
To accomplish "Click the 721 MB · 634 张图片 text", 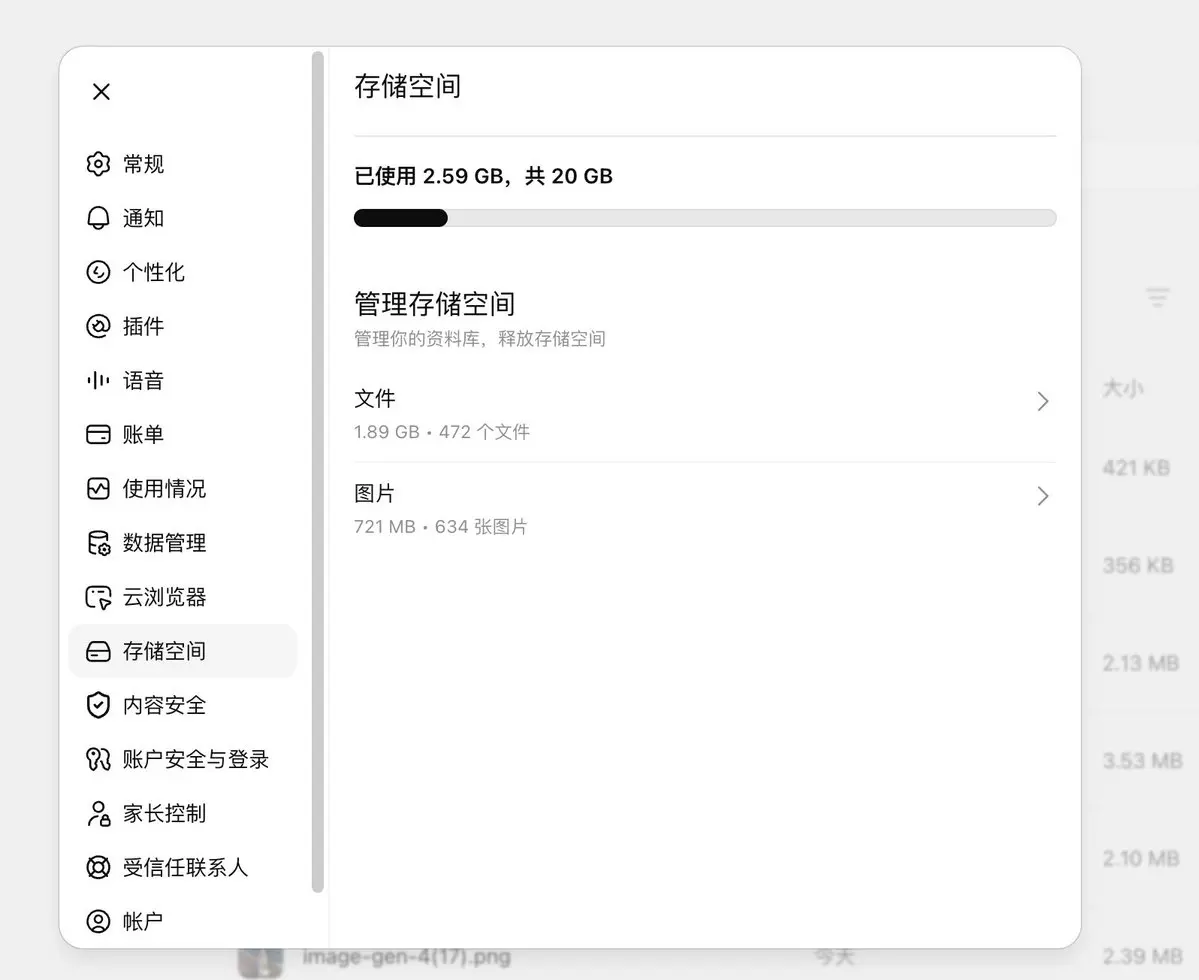I will point(440,527).
